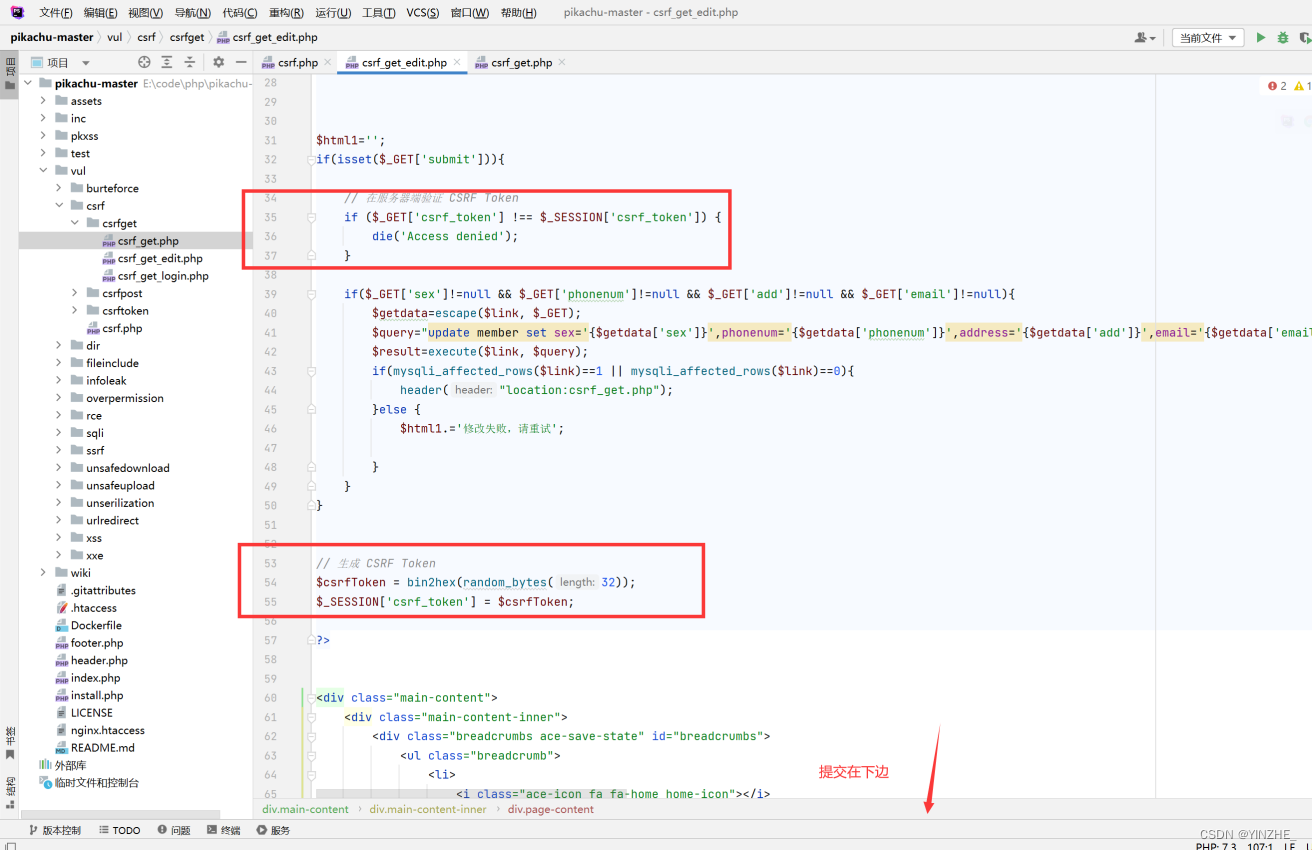The width and height of the screenshot is (1312, 850).
Task: Open project panel settings gear
Action: pyautogui.click(x=219, y=62)
